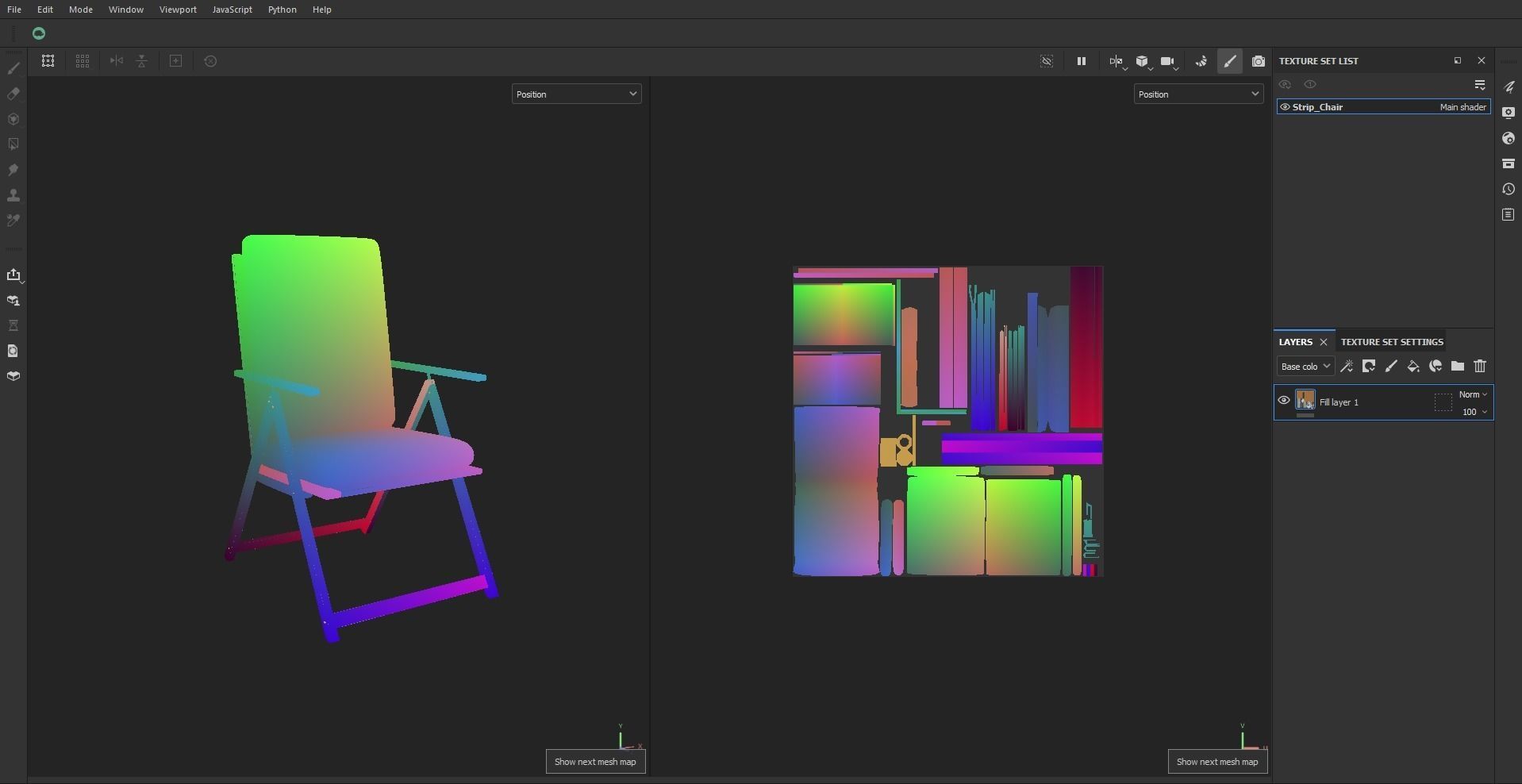
Task: Open the JavaScript menu
Action: click(x=233, y=10)
